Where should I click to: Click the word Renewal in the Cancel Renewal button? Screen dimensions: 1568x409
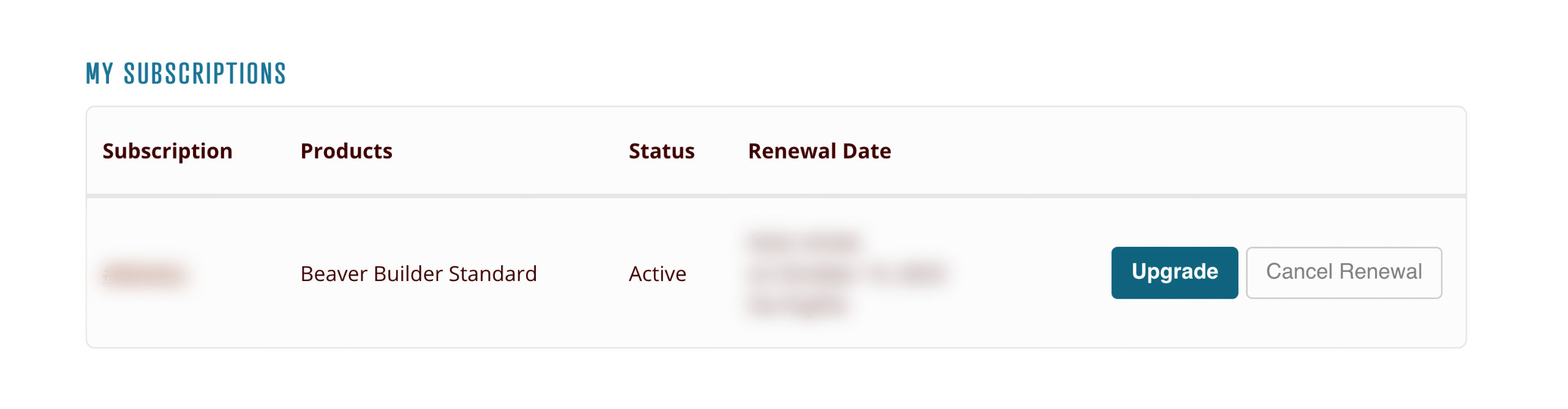coord(1381,272)
